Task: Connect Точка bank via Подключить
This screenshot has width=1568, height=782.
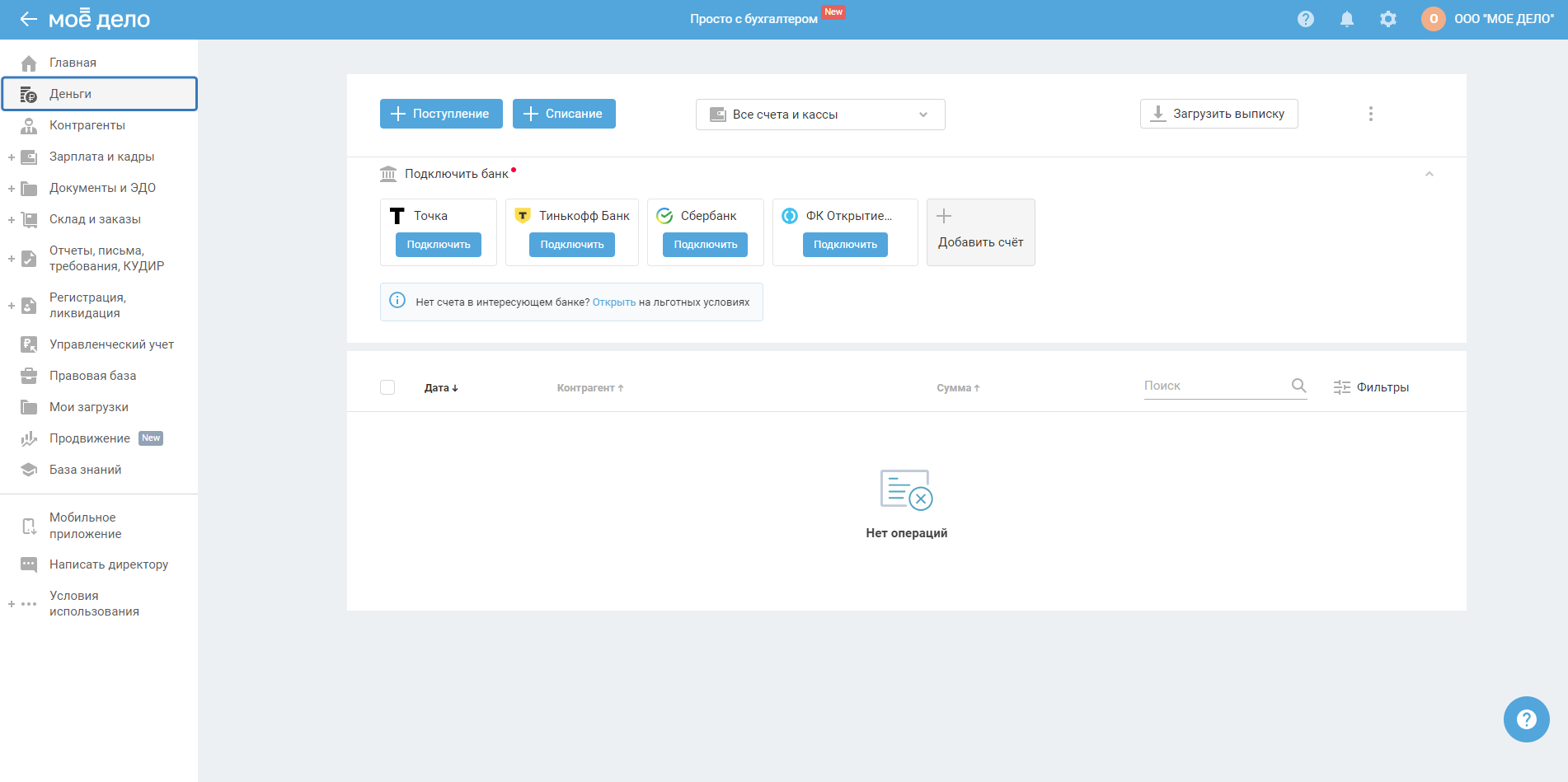Action: coord(439,245)
